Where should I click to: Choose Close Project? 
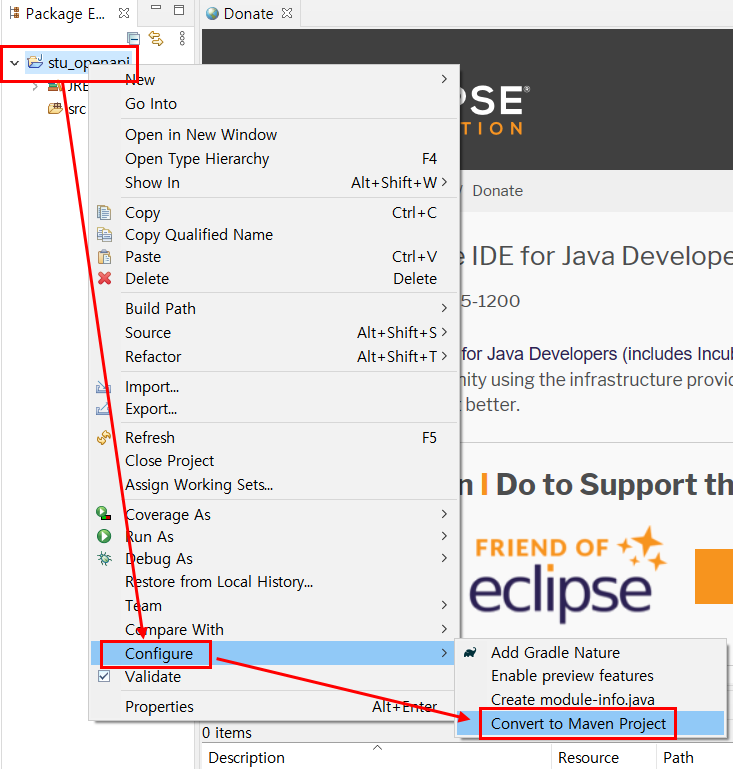(170, 461)
